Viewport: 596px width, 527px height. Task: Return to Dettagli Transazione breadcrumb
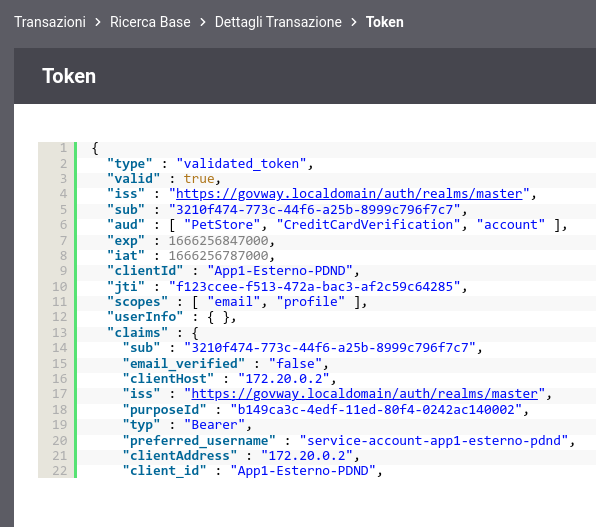(x=278, y=22)
